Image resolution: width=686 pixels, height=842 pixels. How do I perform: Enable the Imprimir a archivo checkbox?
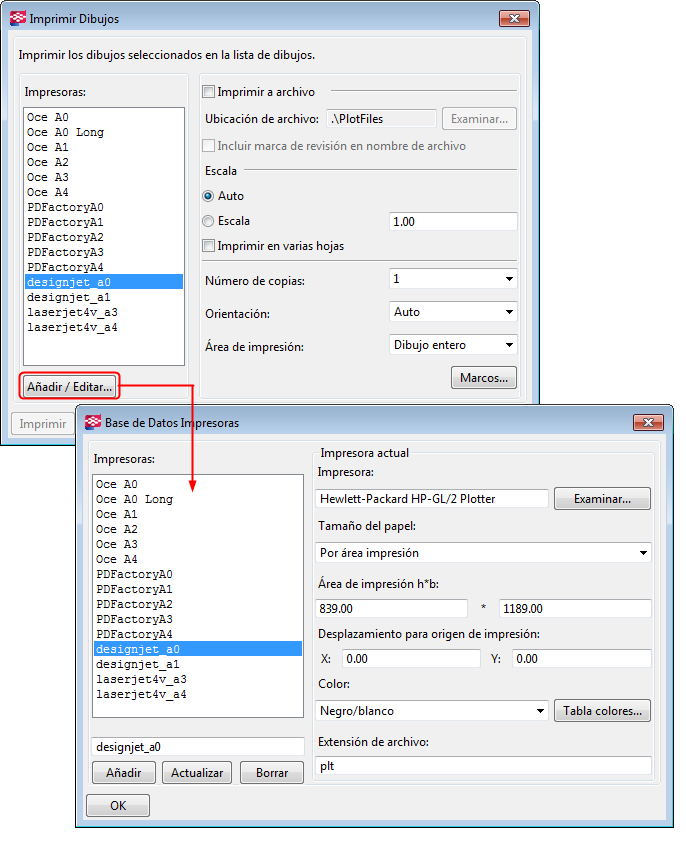208,92
